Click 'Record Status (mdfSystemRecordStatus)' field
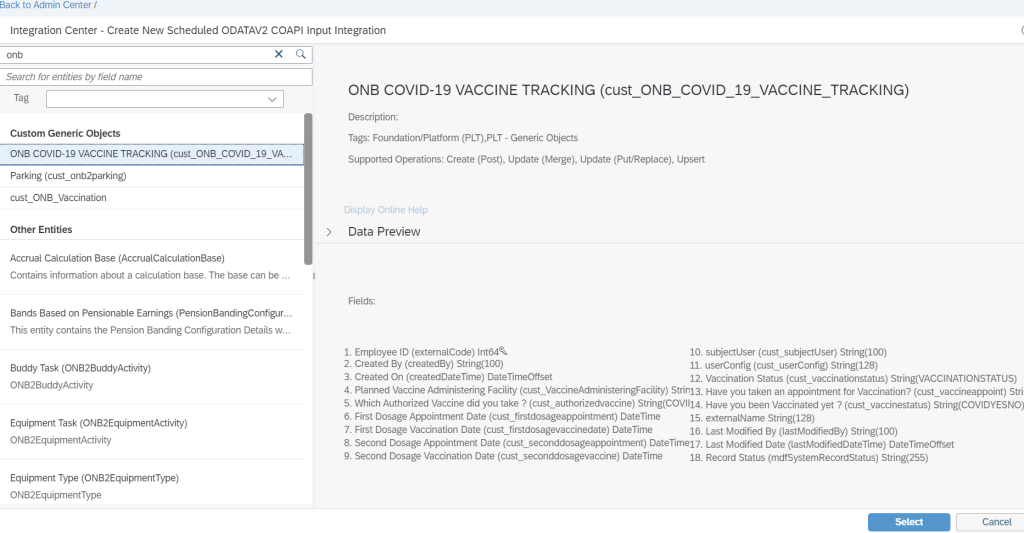 pyautogui.click(x=808, y=458)
